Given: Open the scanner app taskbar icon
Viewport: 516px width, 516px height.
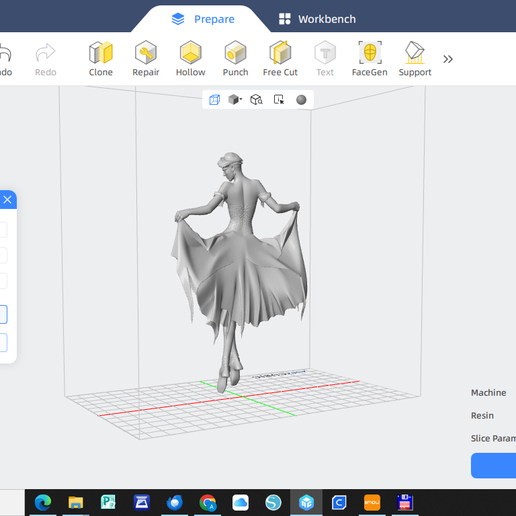Looking at the screenshot, I should (x=142, y=502).
